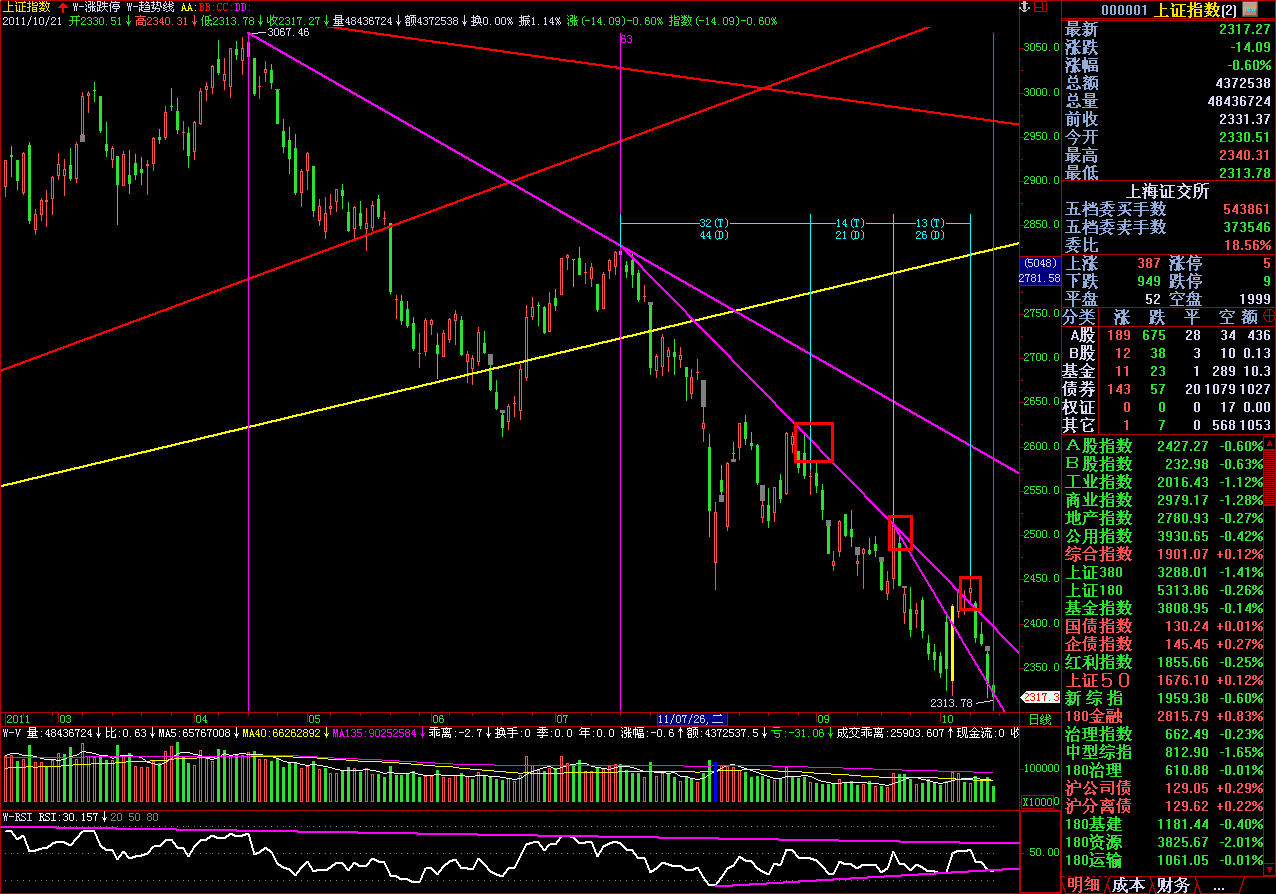Select 上证380 row in the index list
Viewport: 1276px width, 894px height.
[x=1094, y=572]
